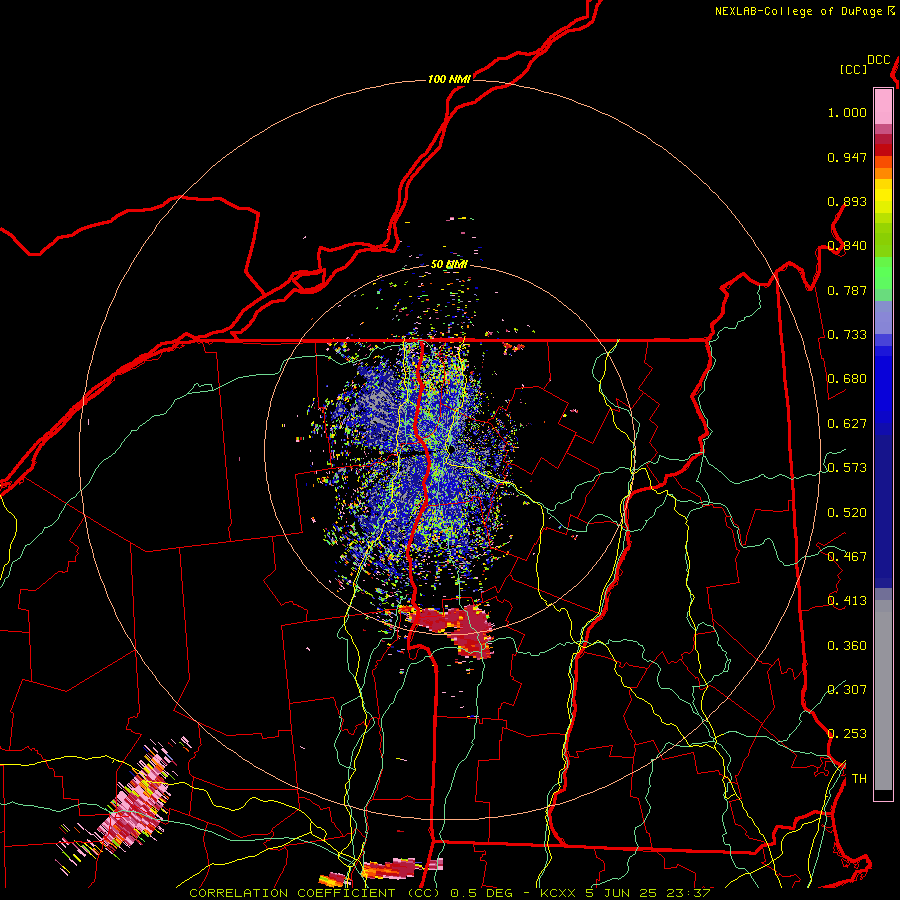Click the 23:37 timestamp in the caption

click(x=688, y=893)
